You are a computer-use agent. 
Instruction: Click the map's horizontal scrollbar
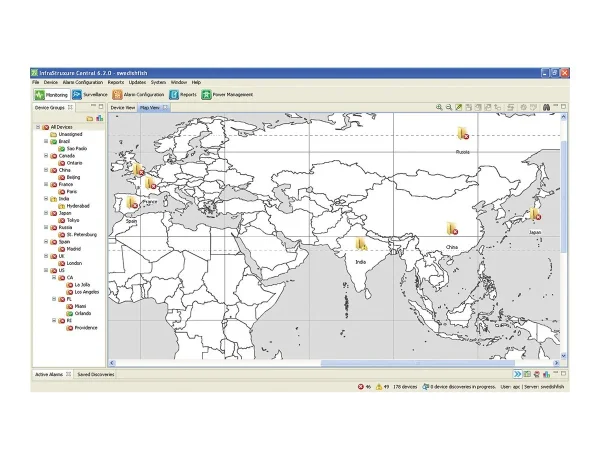pos(330,364)
